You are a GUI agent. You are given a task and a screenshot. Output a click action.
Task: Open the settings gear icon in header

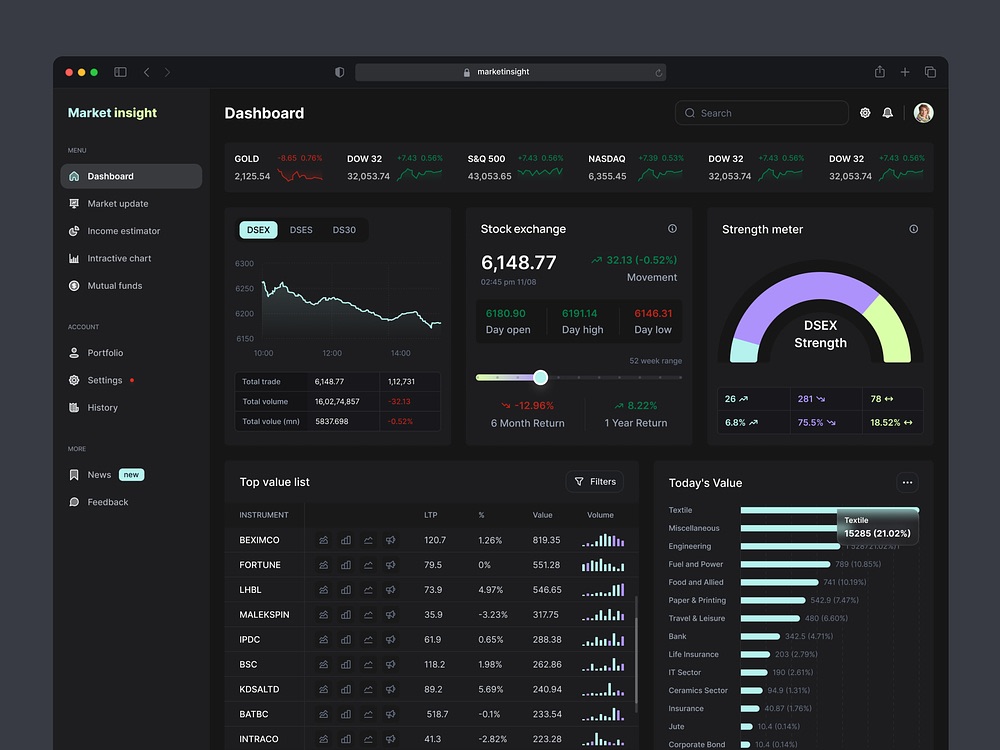865,113
